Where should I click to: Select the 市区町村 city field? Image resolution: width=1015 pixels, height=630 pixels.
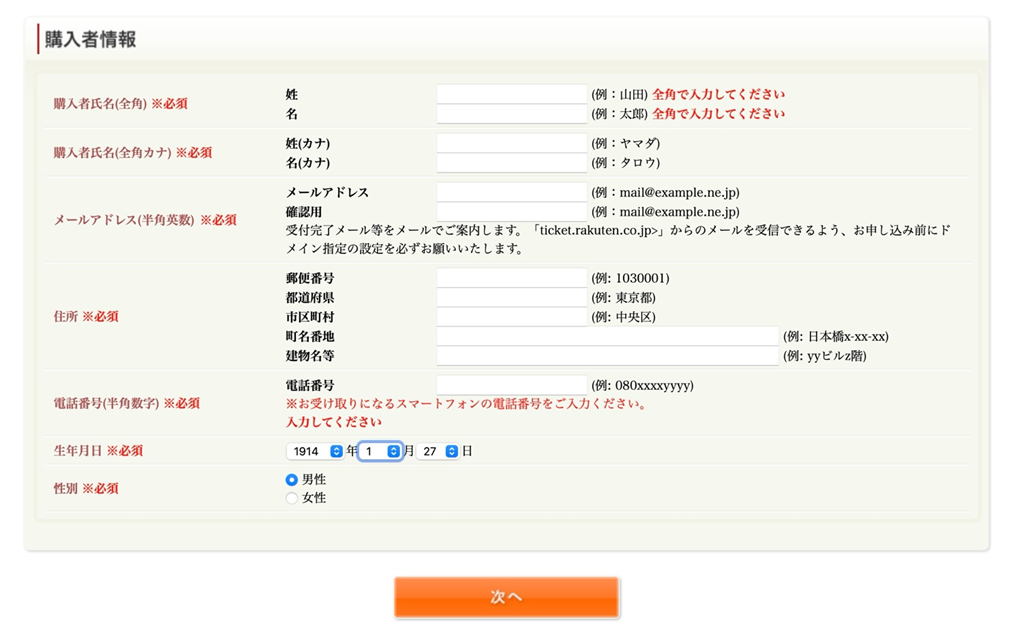(x=511, y=317)
